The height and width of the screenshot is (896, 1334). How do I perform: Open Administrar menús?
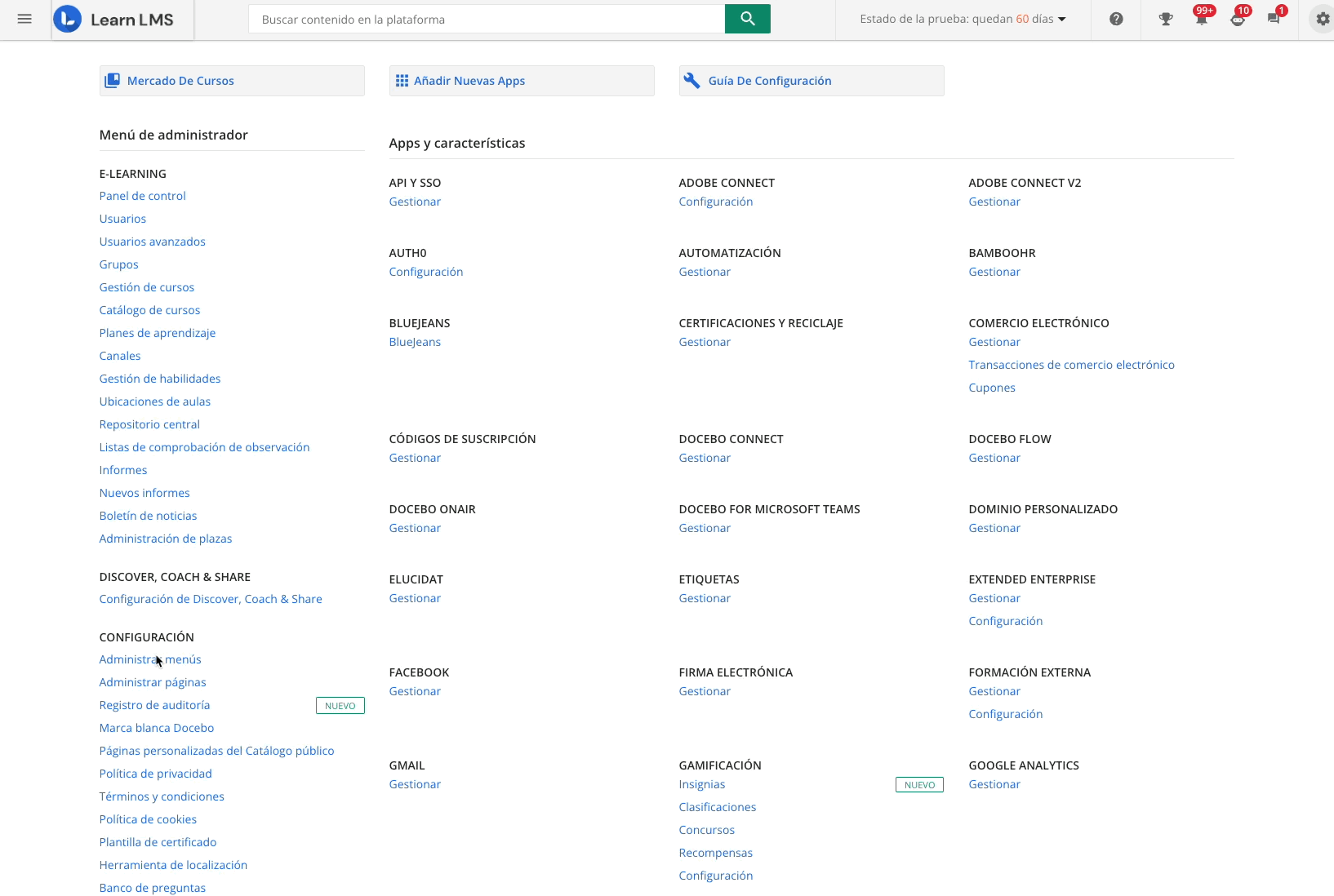(150, 659)
